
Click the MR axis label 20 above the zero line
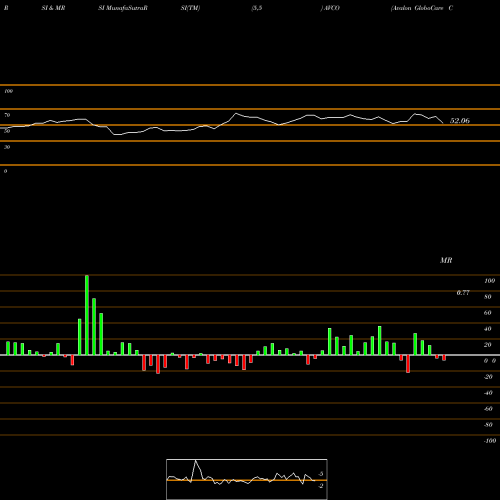point(488,345)
